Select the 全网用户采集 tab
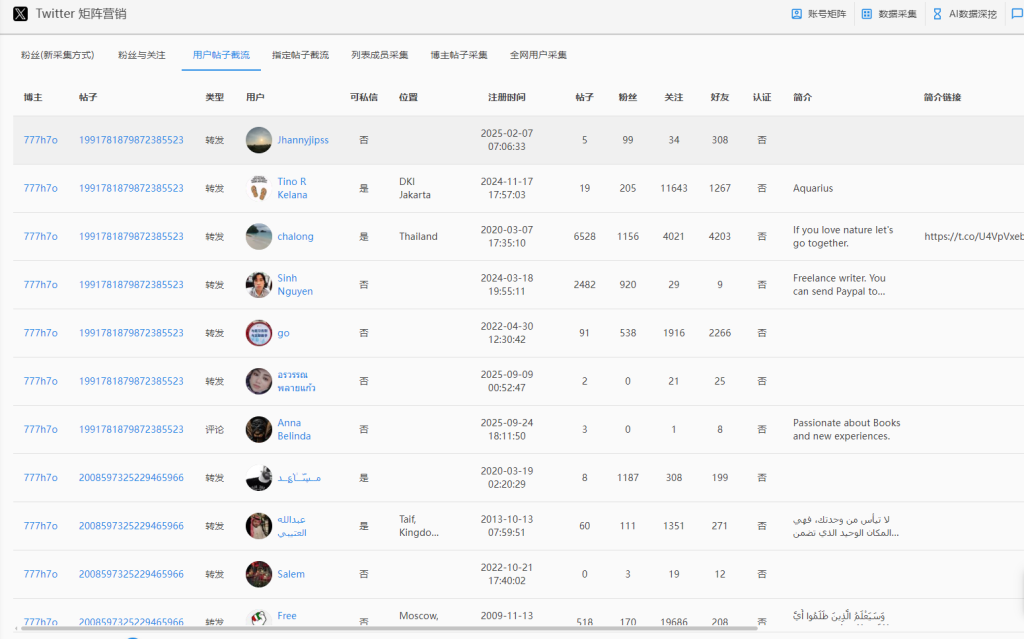The height and width of the screenshot is (639, 1024). (538, 55)
